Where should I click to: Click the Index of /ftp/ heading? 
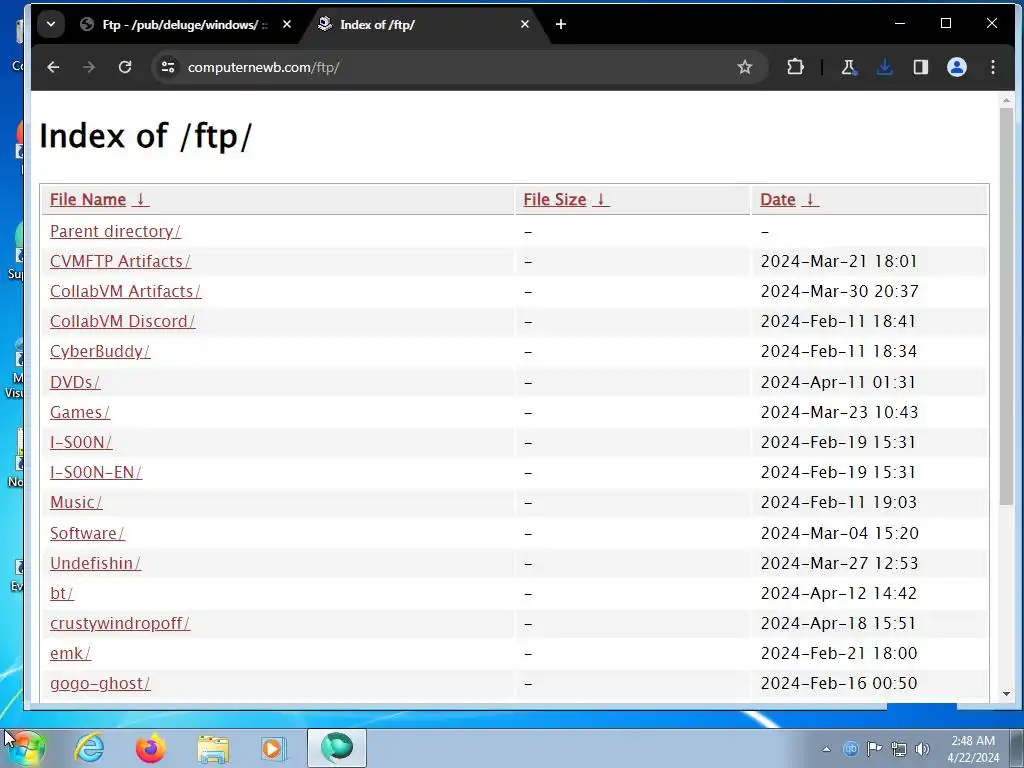[146, 136]
